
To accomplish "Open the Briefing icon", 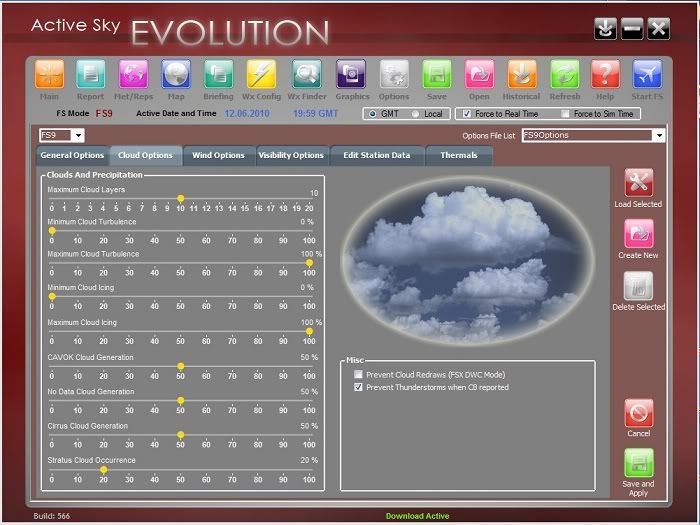I will [x=218, y=74].
